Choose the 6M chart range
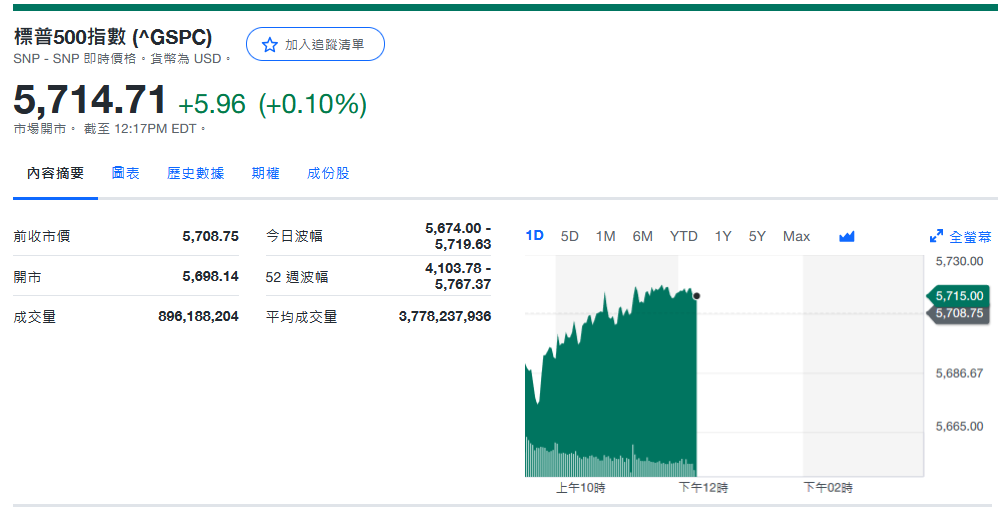The image size is (998, 515). tap(642, 236)
